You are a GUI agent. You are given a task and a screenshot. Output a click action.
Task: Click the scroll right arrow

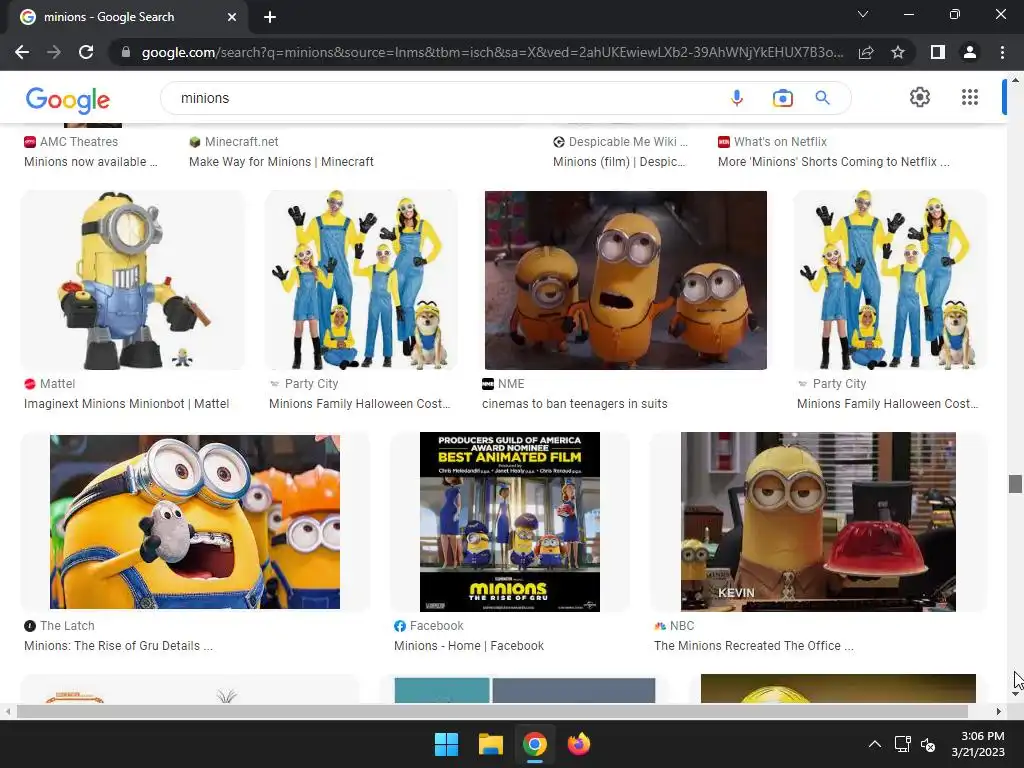(999, 711)
